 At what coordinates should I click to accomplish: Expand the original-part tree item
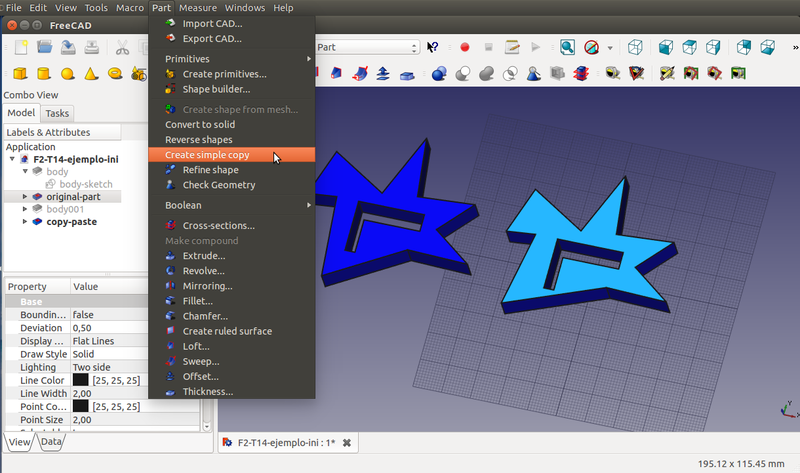tap(24, 197)
